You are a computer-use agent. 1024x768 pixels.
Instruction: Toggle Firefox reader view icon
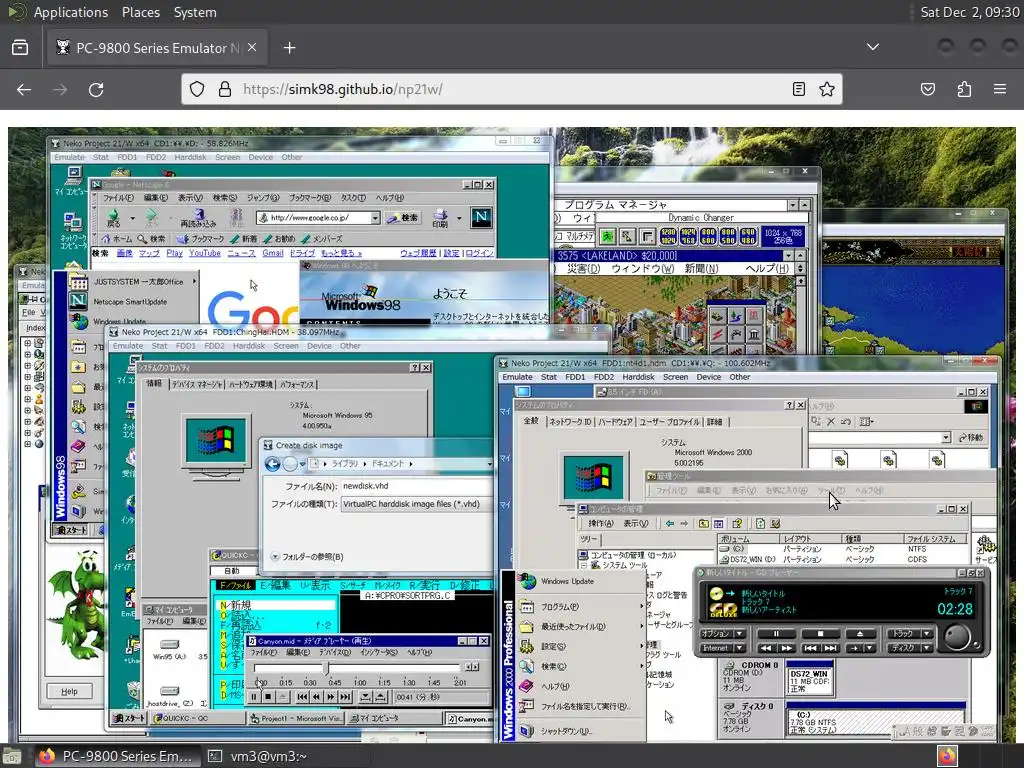(798, 89)
